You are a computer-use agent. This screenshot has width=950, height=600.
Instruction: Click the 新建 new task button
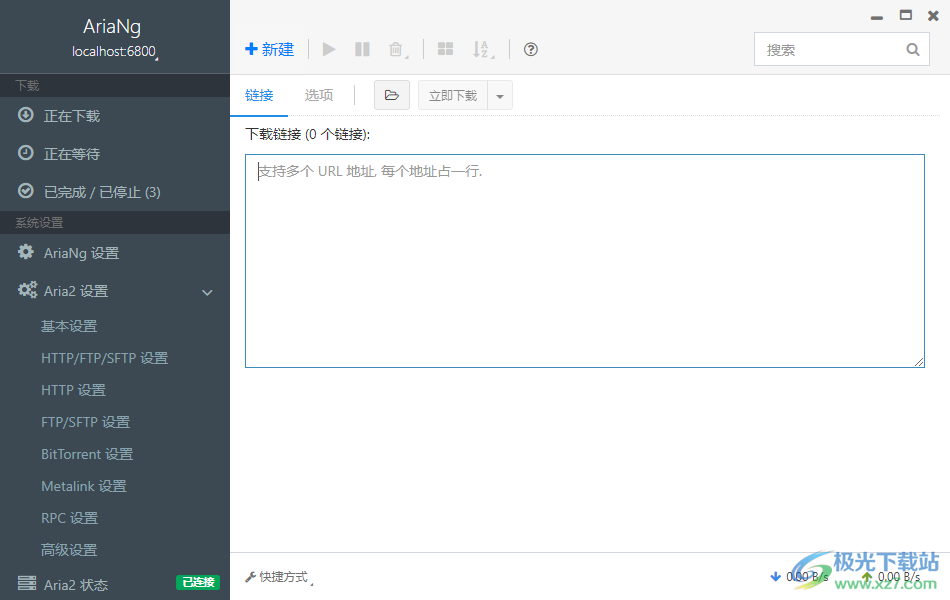coord(270,49)
